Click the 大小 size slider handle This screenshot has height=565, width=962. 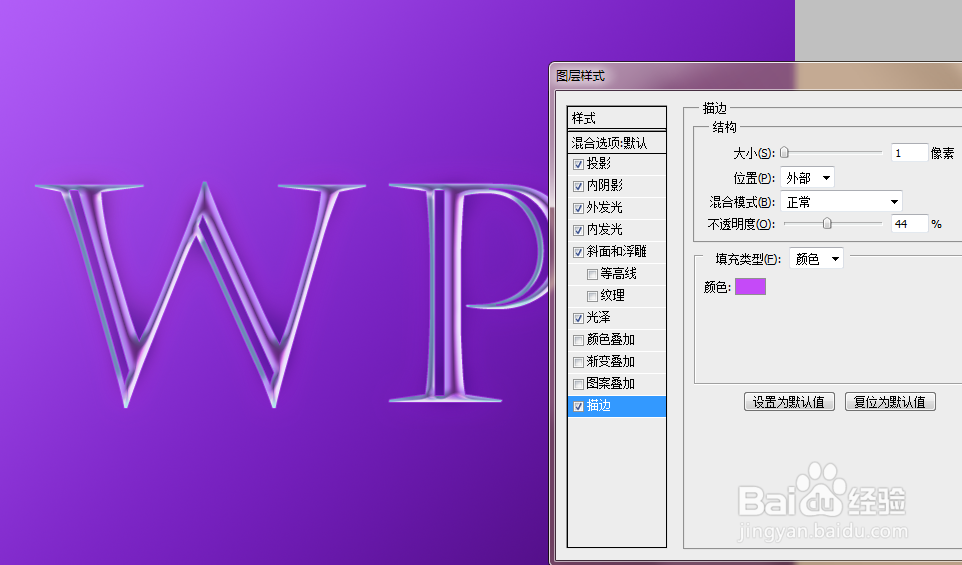784,153
